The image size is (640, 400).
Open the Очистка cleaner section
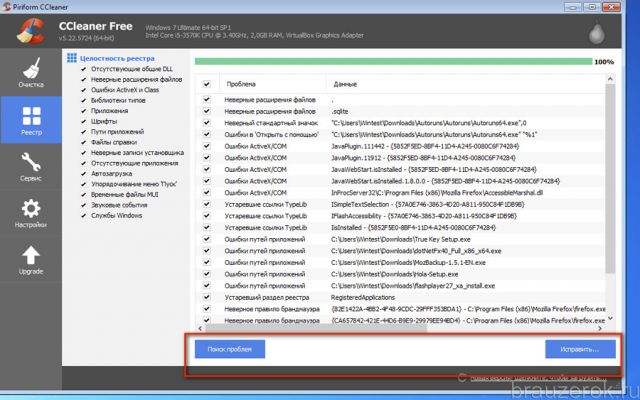pyautogui.click(x=31, y=73)
